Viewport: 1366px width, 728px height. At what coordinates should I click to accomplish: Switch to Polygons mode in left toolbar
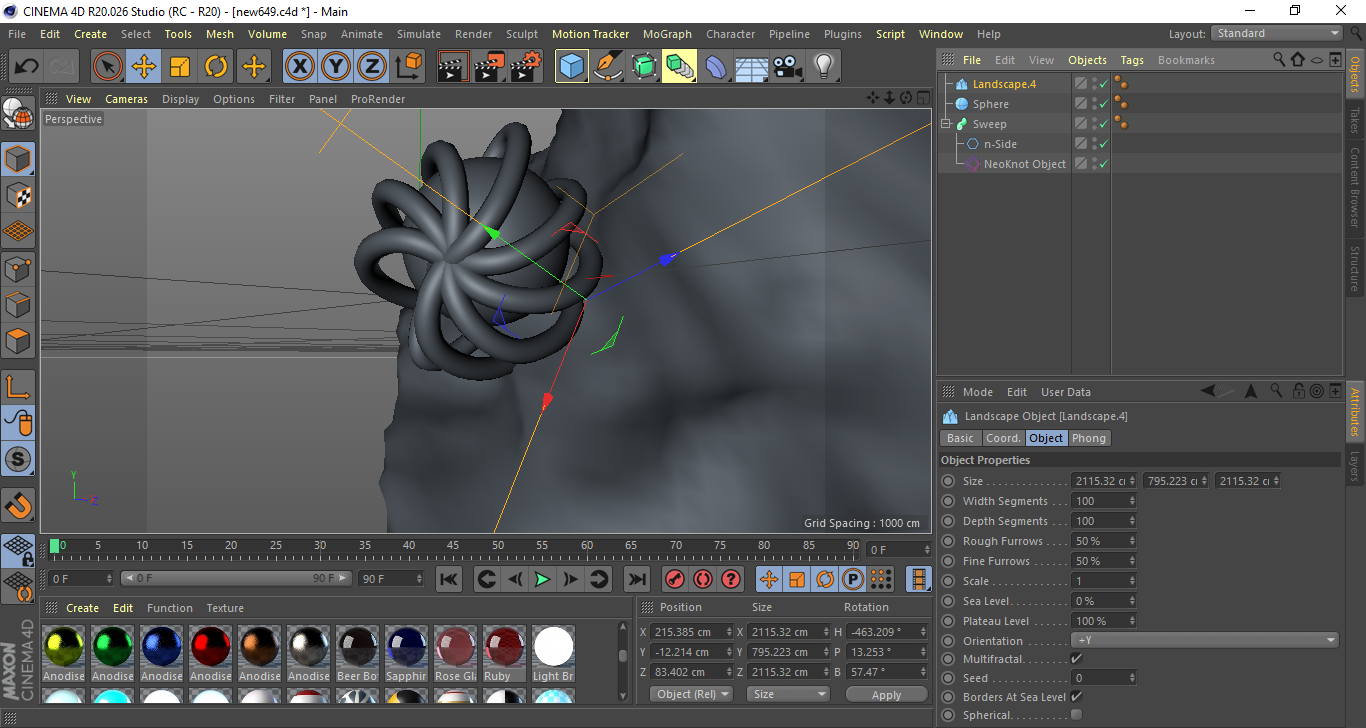[x=18, y=340]
